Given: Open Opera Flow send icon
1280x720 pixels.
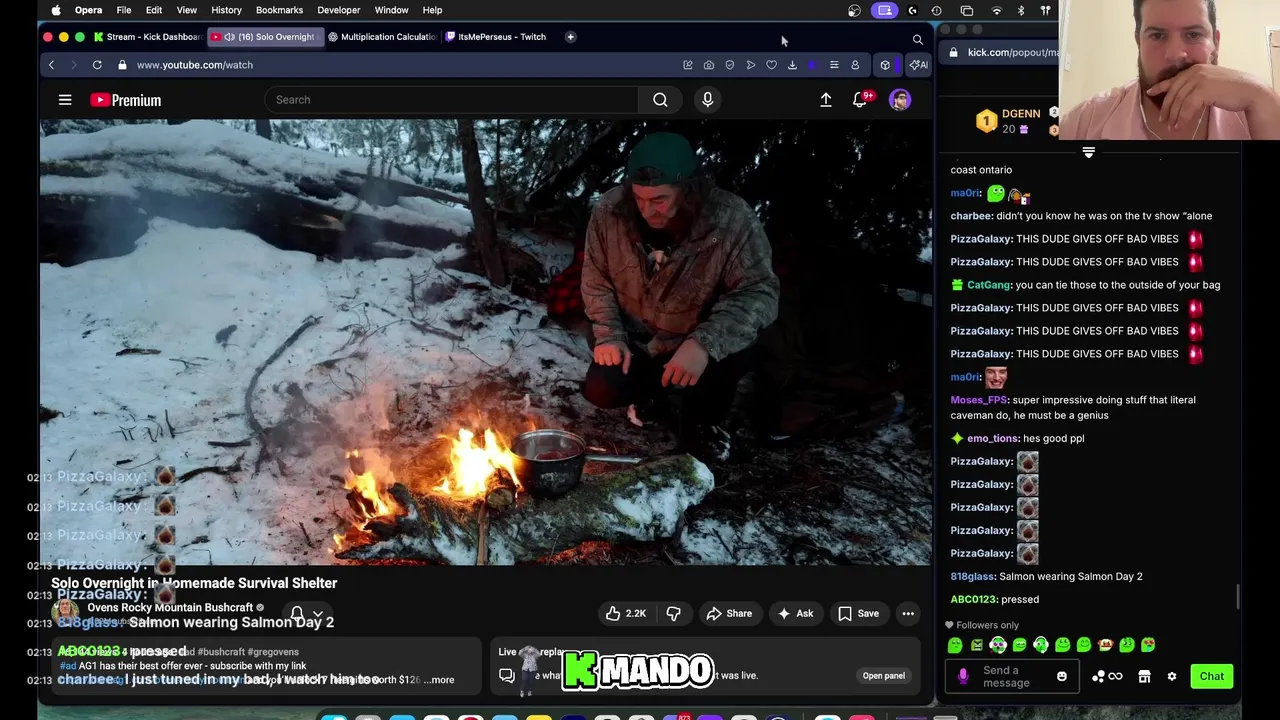Looking at the screenshot, I should (x=751, y=65).
